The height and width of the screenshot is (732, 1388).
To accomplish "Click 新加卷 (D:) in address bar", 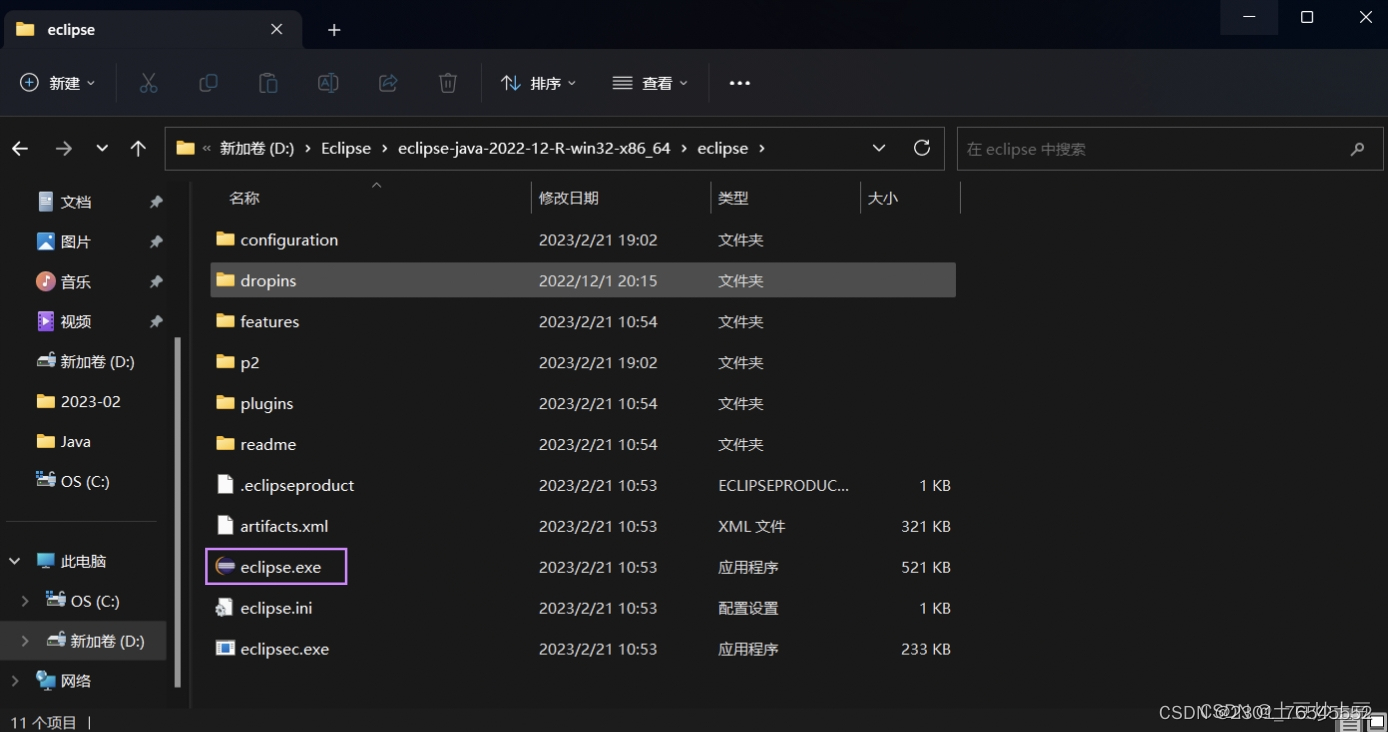I will [x=257, y=148].
